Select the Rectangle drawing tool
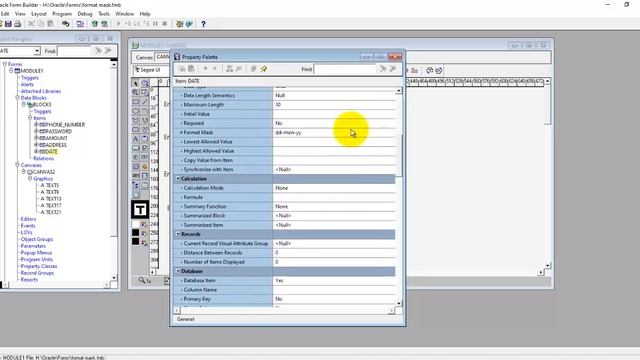The image size is (640, 360). click(136, 102)
